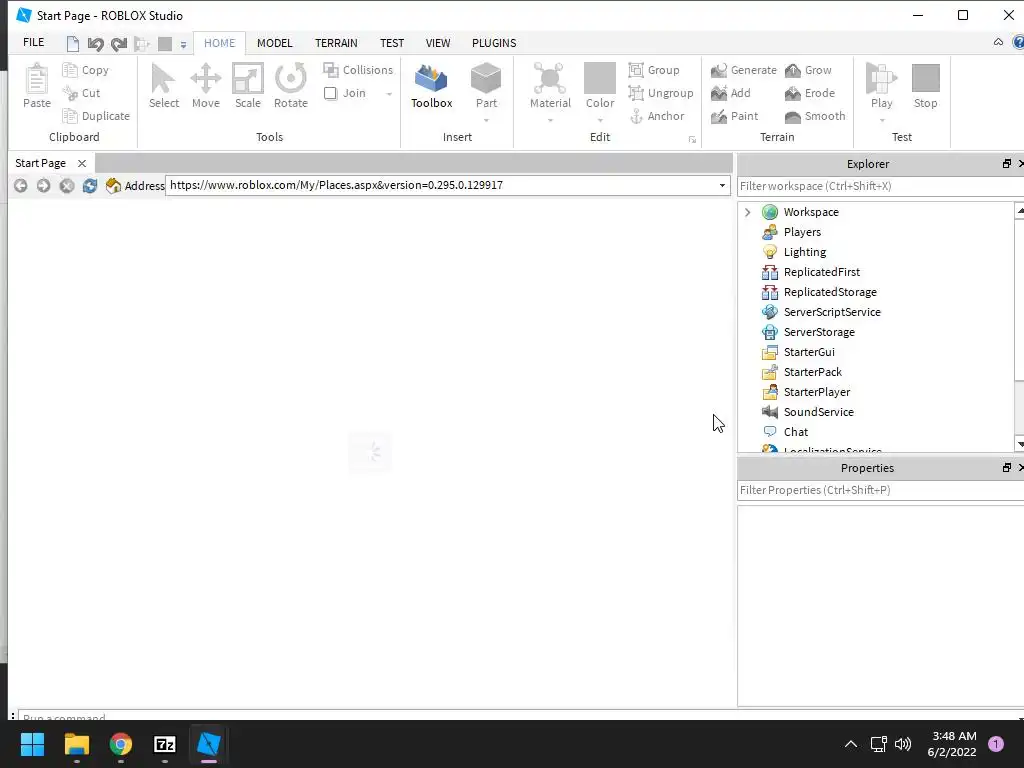The image size is (1024, 768).
Task: Click the Filter Properties search field
Action: (880, 490)
